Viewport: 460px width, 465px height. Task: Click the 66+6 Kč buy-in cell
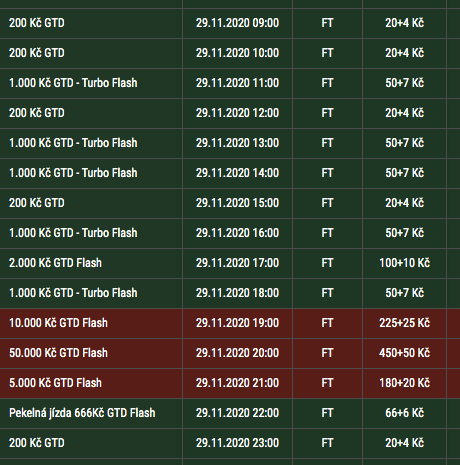coord(404,413)
